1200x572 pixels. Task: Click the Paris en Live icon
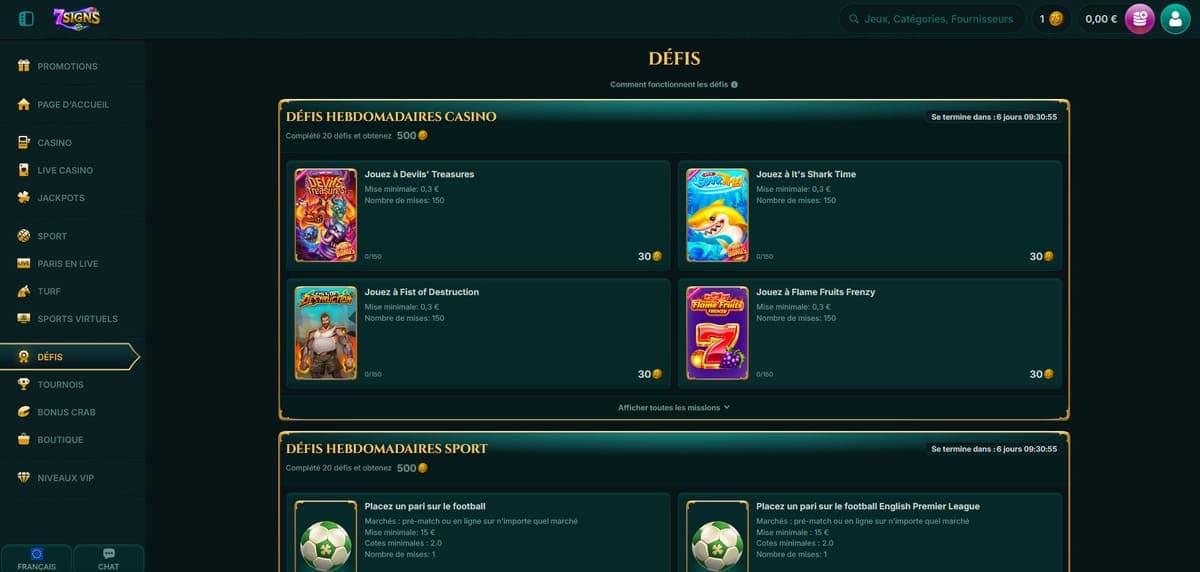tap(24, 264)
